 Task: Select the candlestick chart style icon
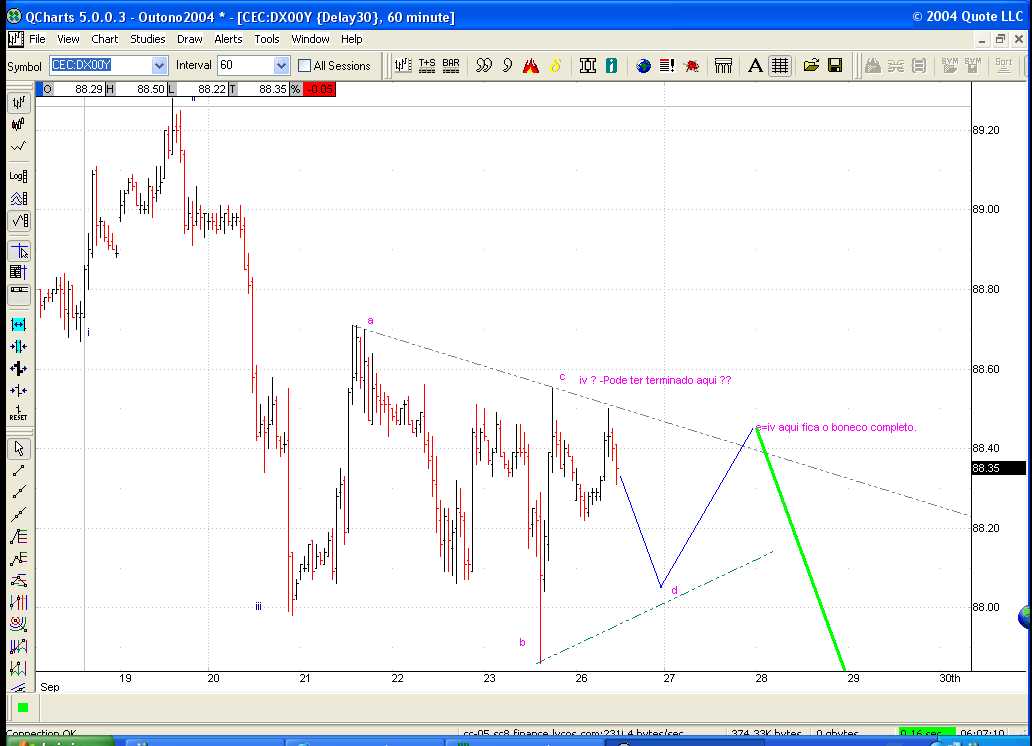(x=18, y=124)
